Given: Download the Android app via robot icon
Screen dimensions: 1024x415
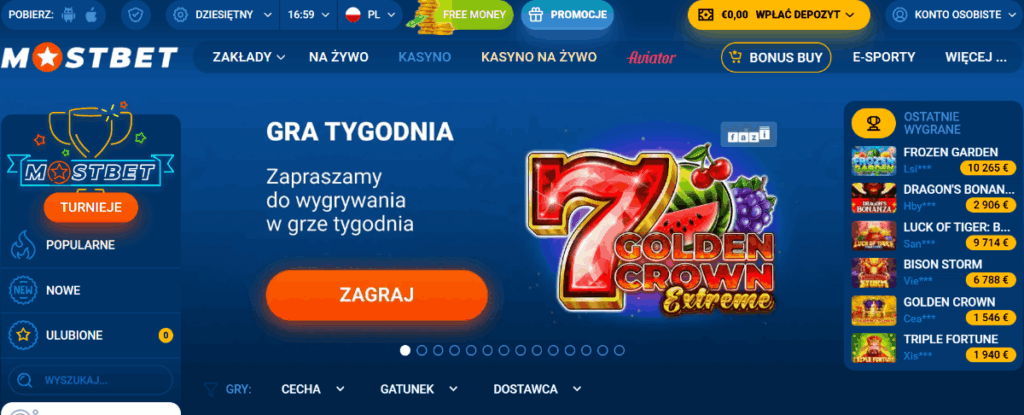Looking at the screenshot, I should (x=68, y=14).
